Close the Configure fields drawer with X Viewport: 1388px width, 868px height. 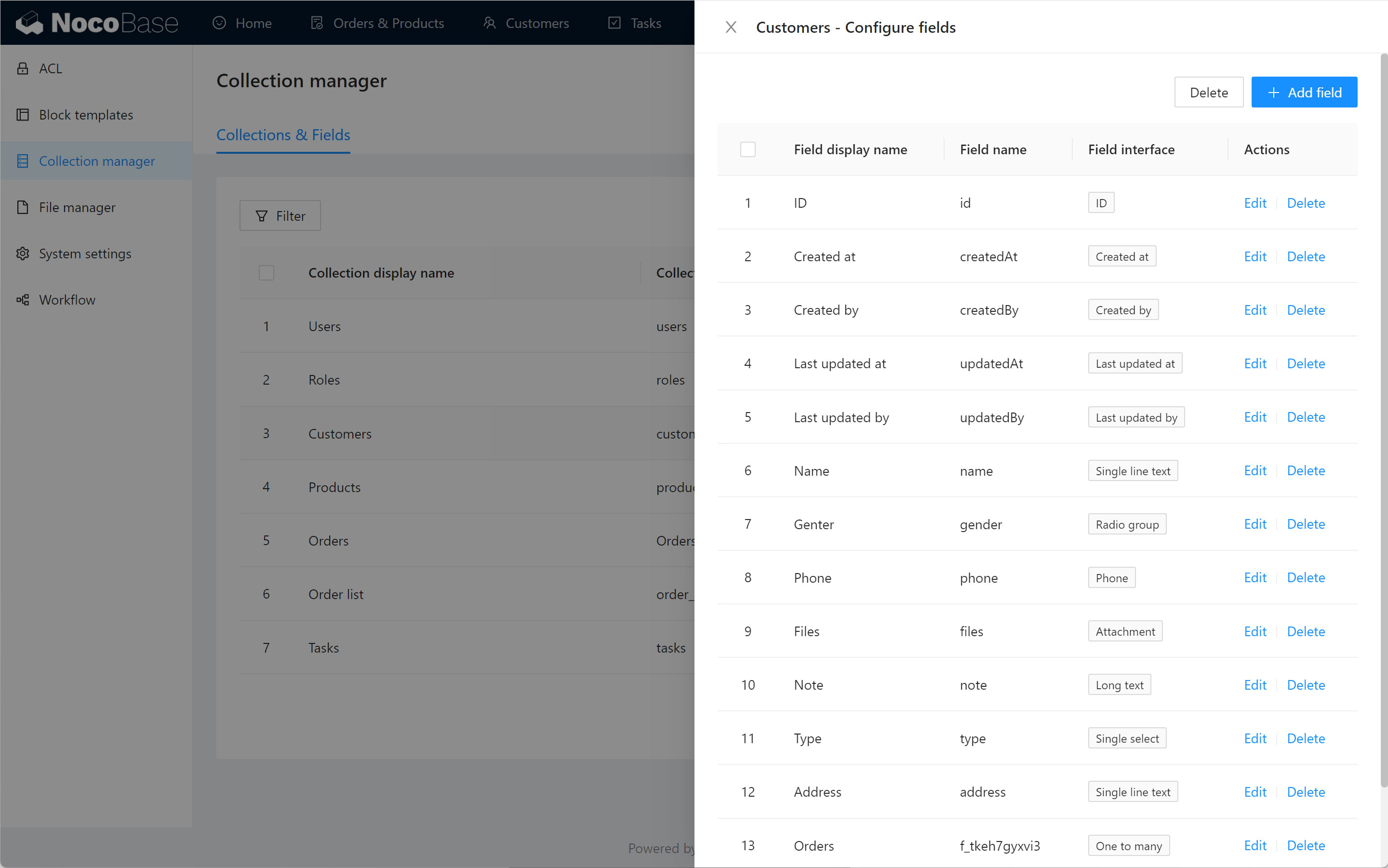click(x=731, y=27)
